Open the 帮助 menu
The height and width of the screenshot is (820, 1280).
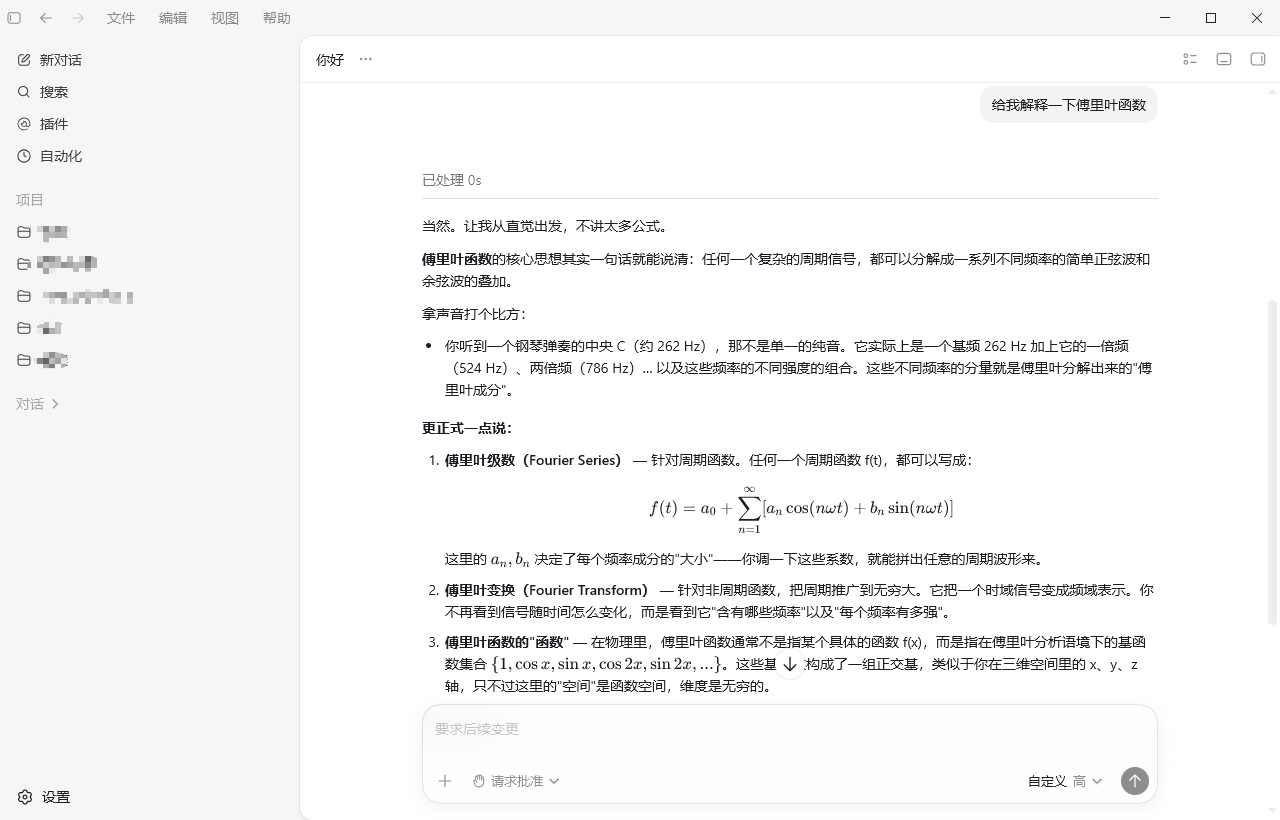tap(277, 18)
